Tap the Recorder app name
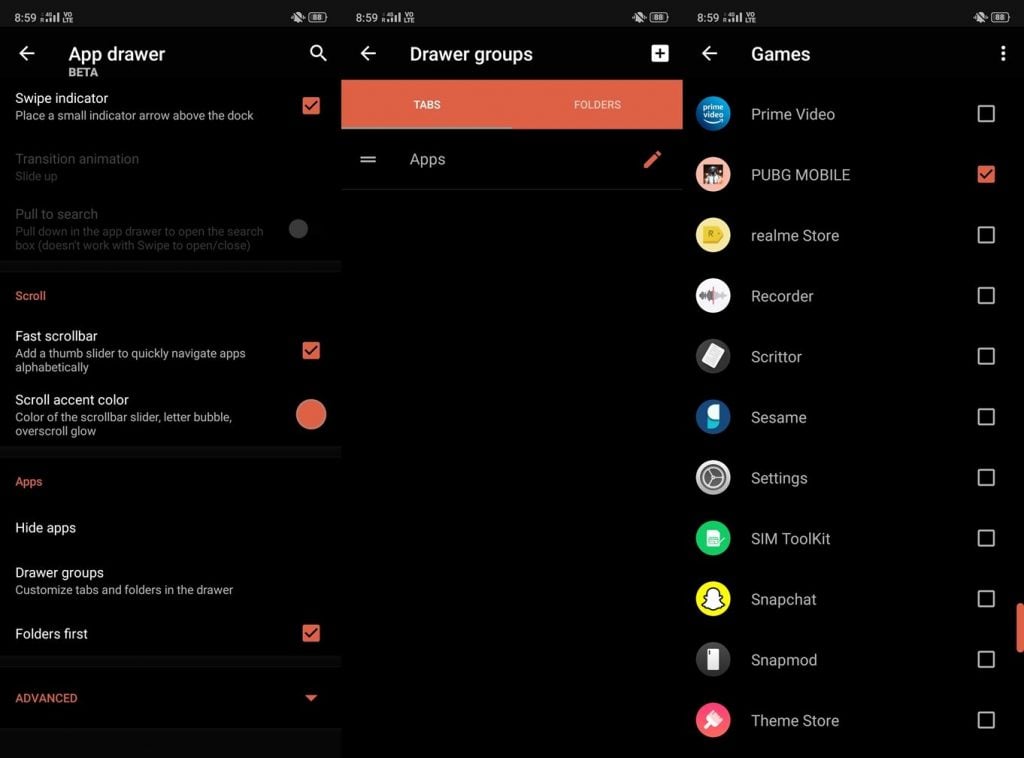 pos(782,296)
